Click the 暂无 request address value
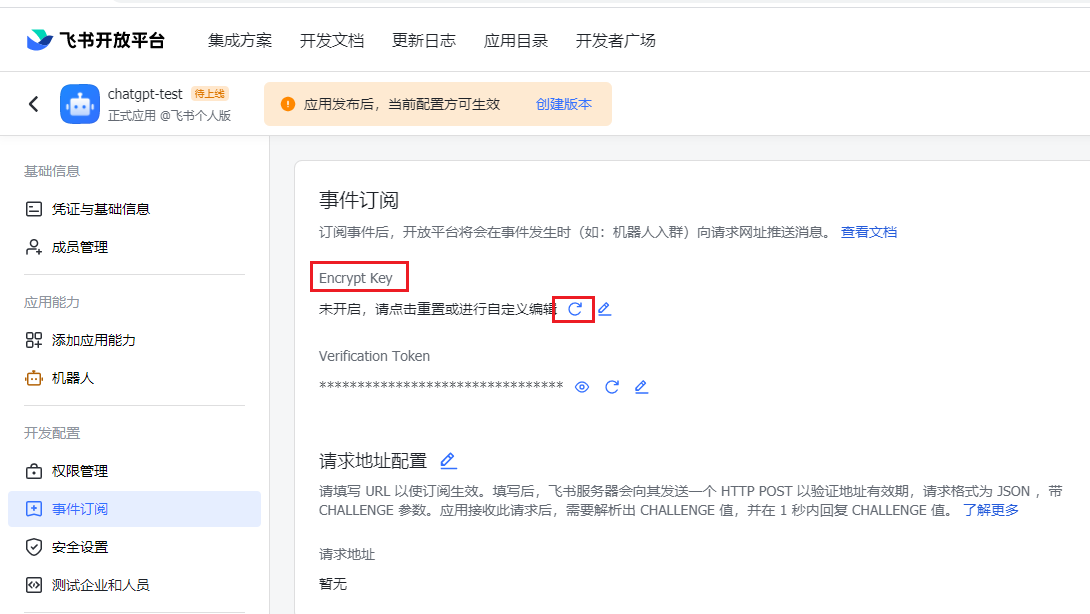This screenshot has height=614, width=1090. click(333, 584)
